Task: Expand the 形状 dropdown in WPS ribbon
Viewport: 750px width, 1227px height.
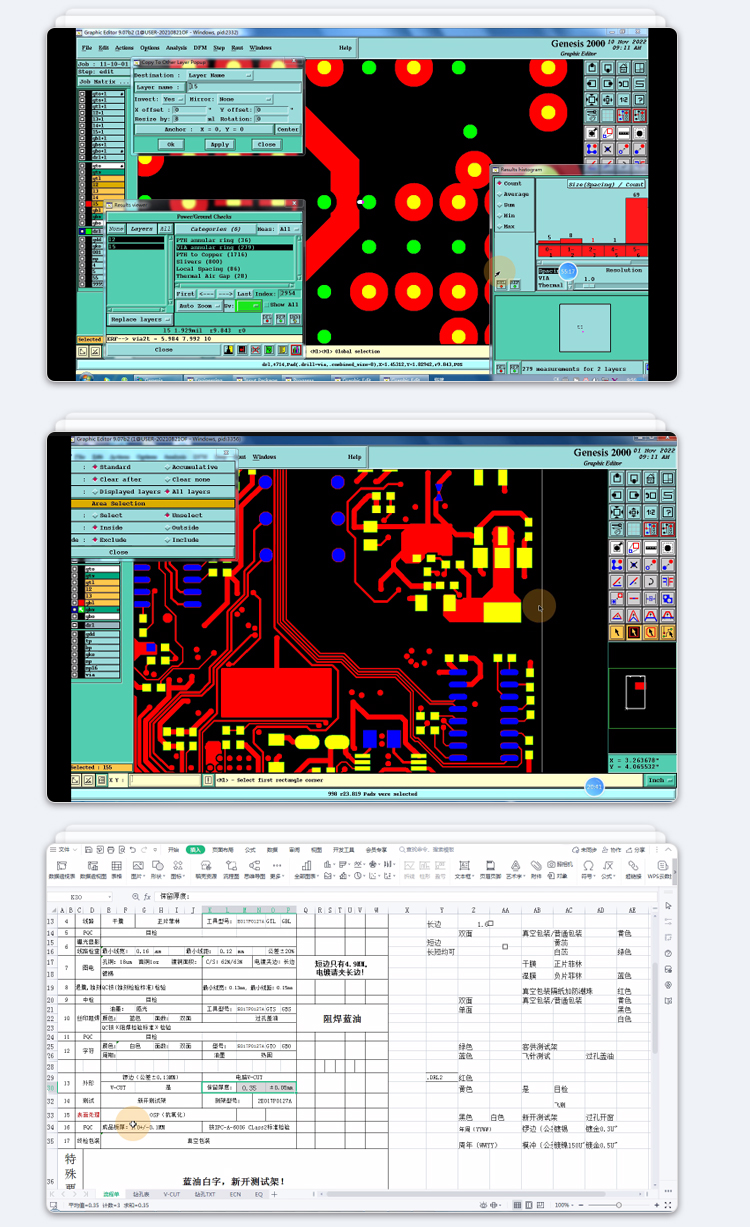Action: coord(160,870)
